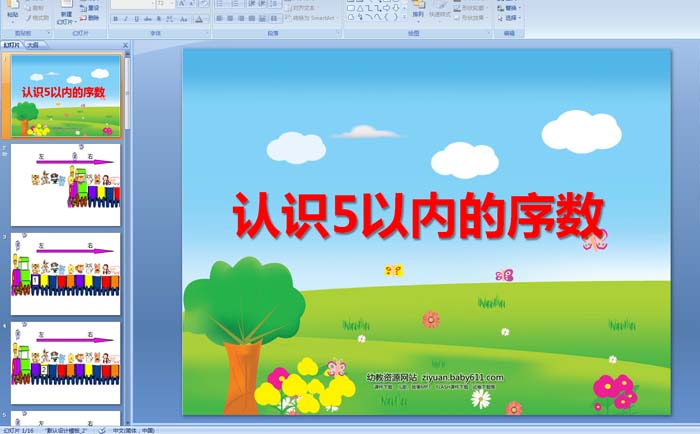Image resolution: width=700 pixels, height=434 pixels.
Task: Click the Decrease Indent button
Action: pyautogui.click(x=252, y=4)
